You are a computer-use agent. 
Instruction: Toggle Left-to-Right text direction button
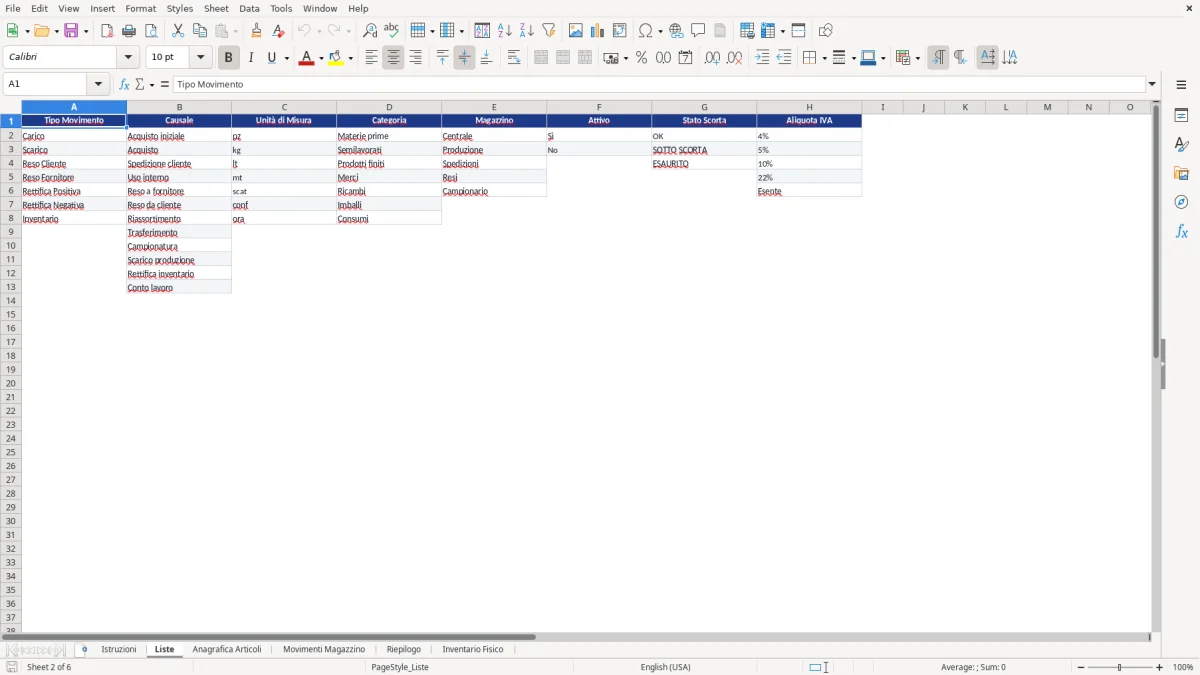coord(938,58)
